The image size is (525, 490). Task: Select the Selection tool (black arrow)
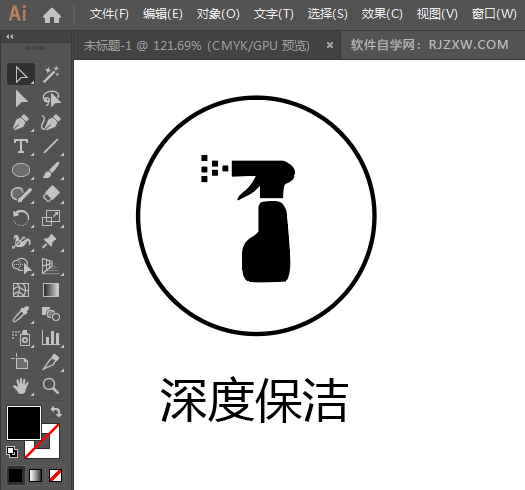tap(21, 74)
